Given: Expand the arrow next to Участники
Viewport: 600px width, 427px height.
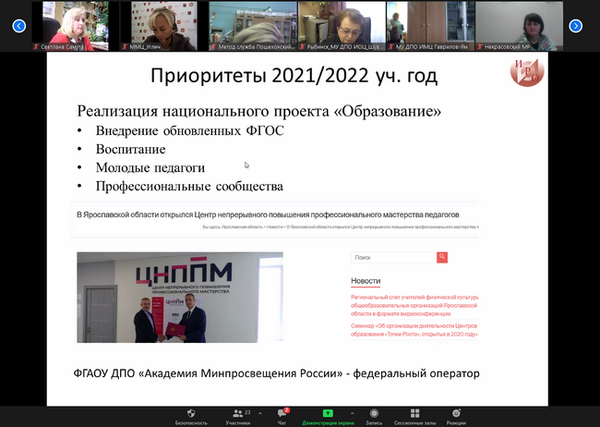Looking at the screenshot, I should tap(260, 413).
